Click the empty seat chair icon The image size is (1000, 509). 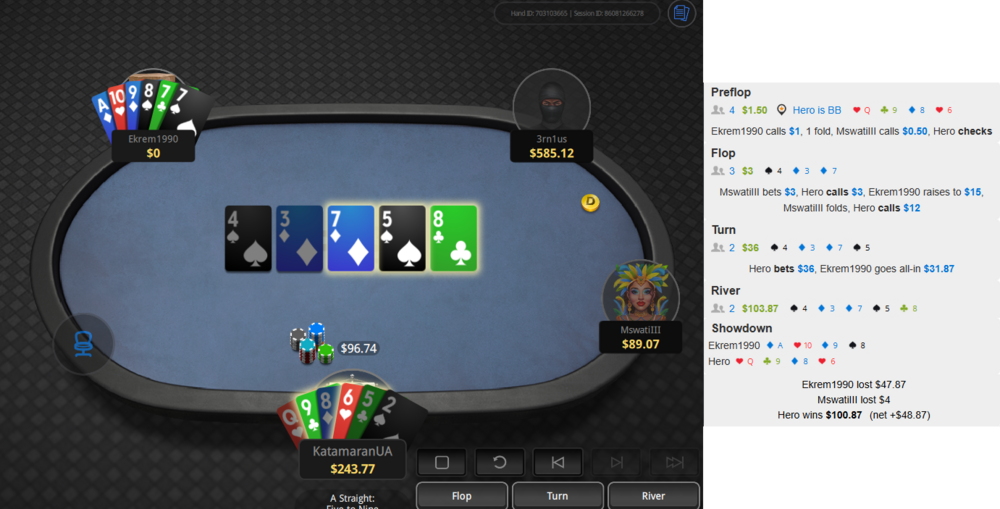(x=84, y=344)
